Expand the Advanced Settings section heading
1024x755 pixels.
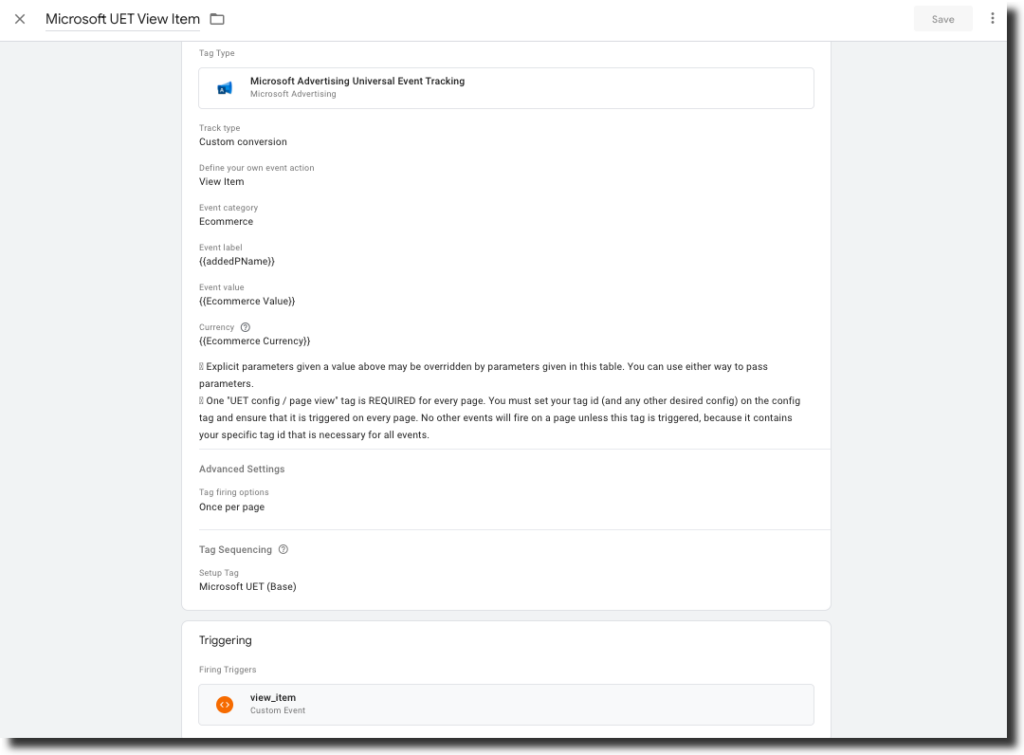(242, 469)
